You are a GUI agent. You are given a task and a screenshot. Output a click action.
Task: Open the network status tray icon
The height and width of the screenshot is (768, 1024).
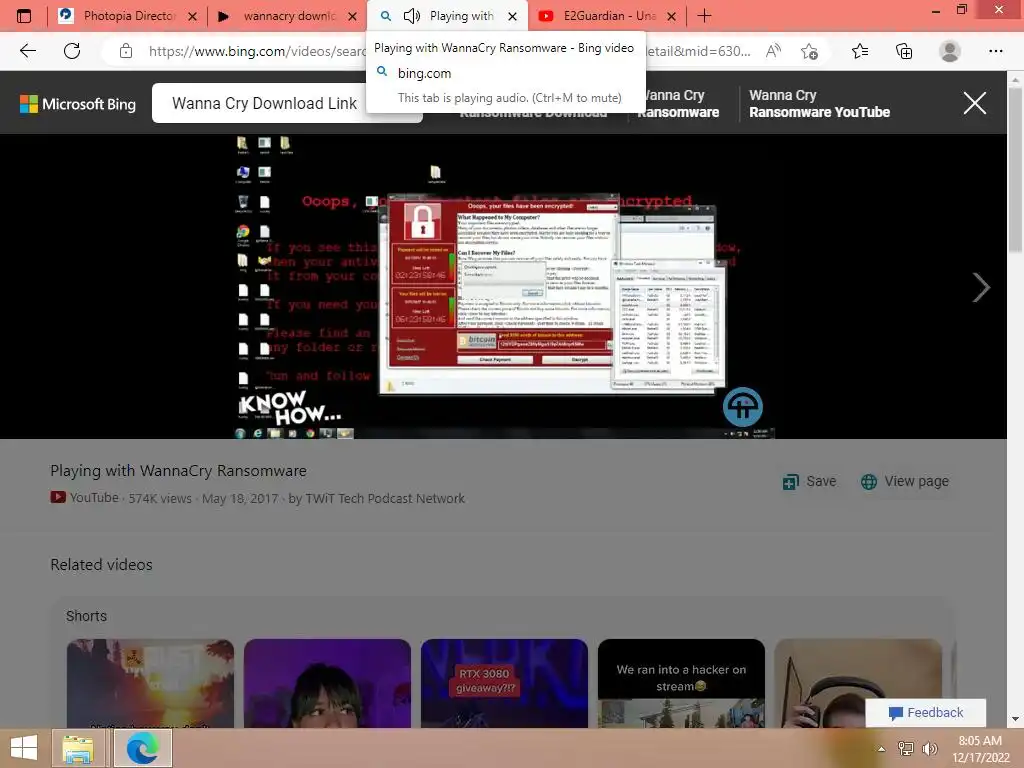coord(905,748)
